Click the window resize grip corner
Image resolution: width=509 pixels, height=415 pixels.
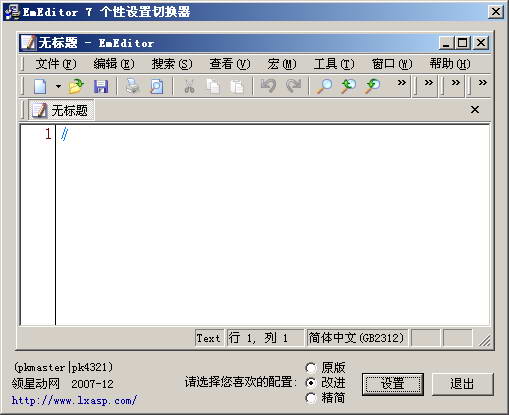pyautogui.click(x=485, y=341)
